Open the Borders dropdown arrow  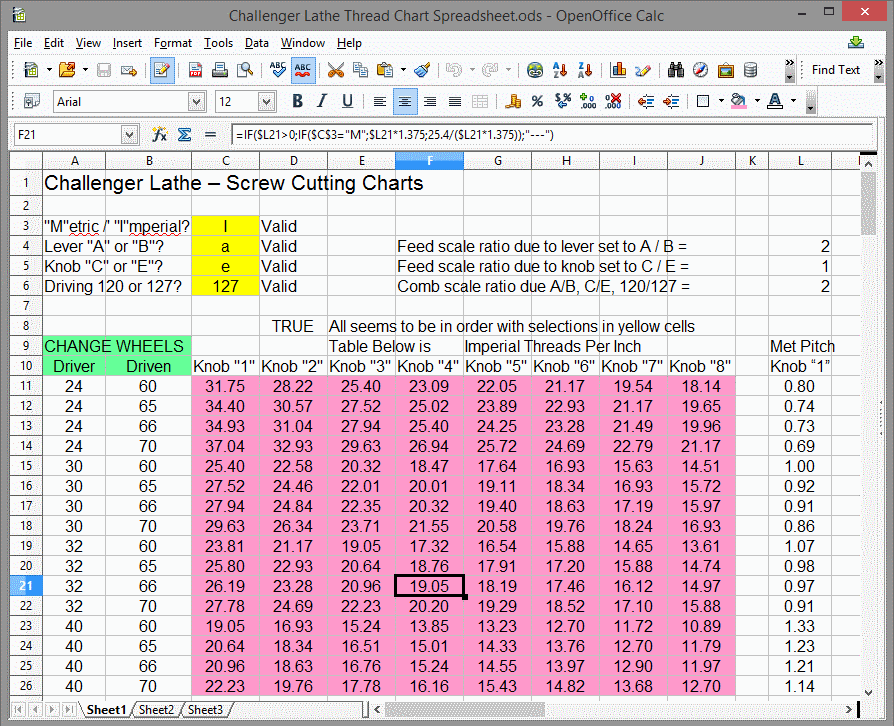(721, 102)
